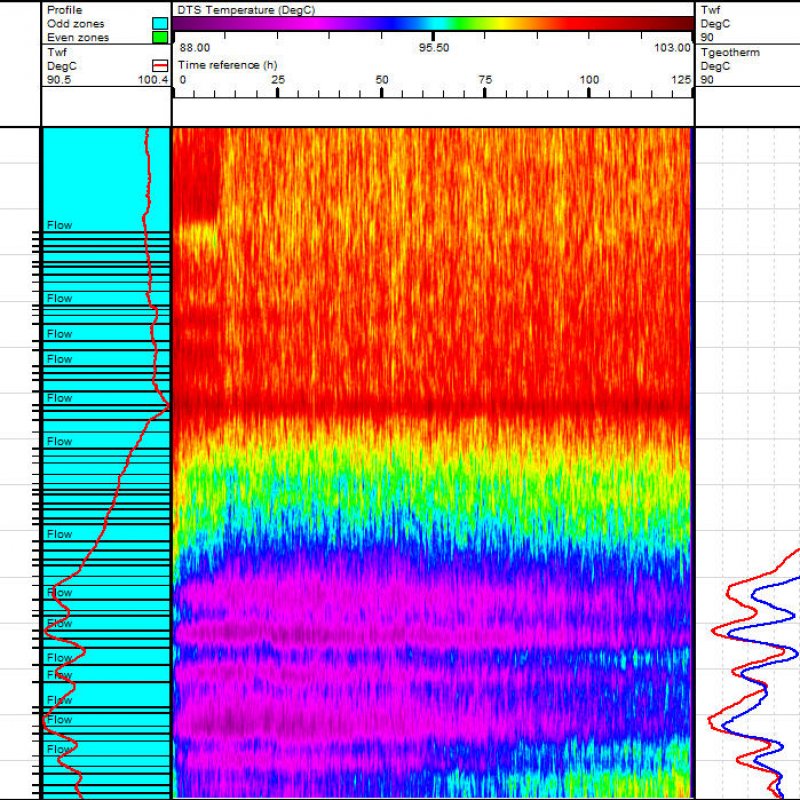The image size is (800, 800).
Task: Select the 100 hour time axis tick
Action: (589, 80)
